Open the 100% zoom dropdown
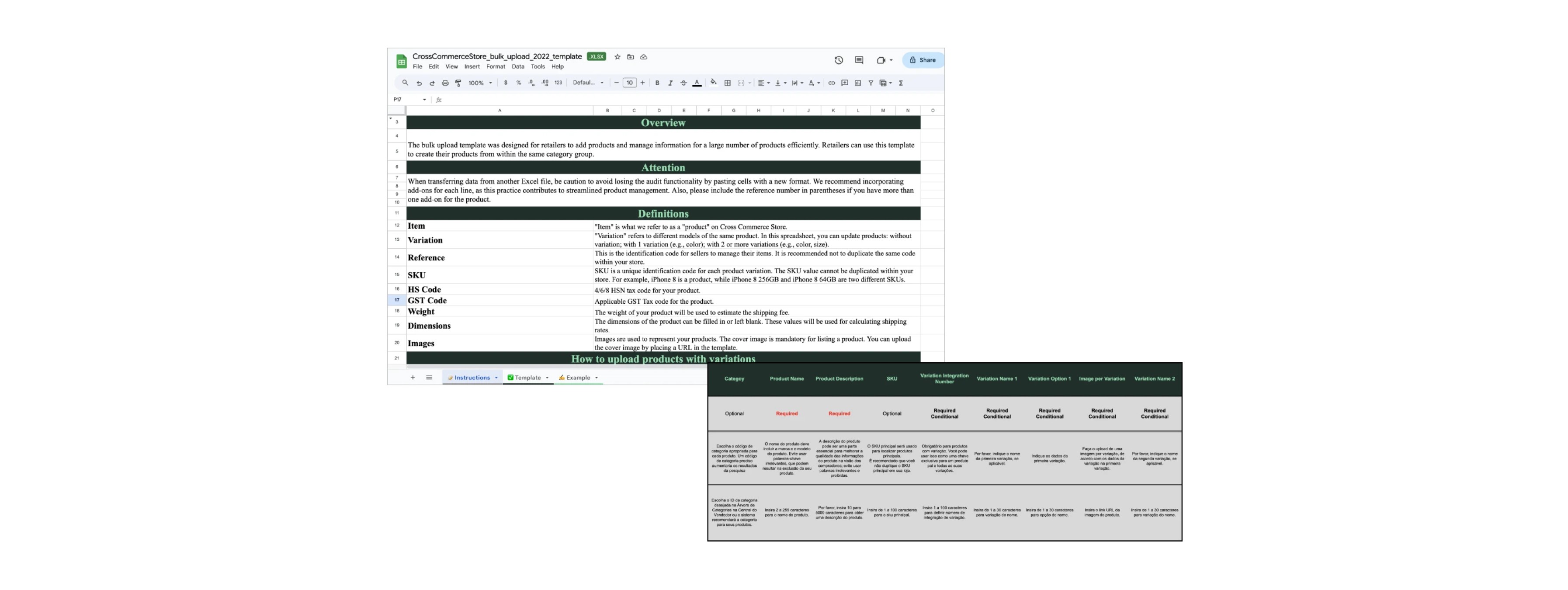Screen dimensions: 1568x590 coord(480,83)
